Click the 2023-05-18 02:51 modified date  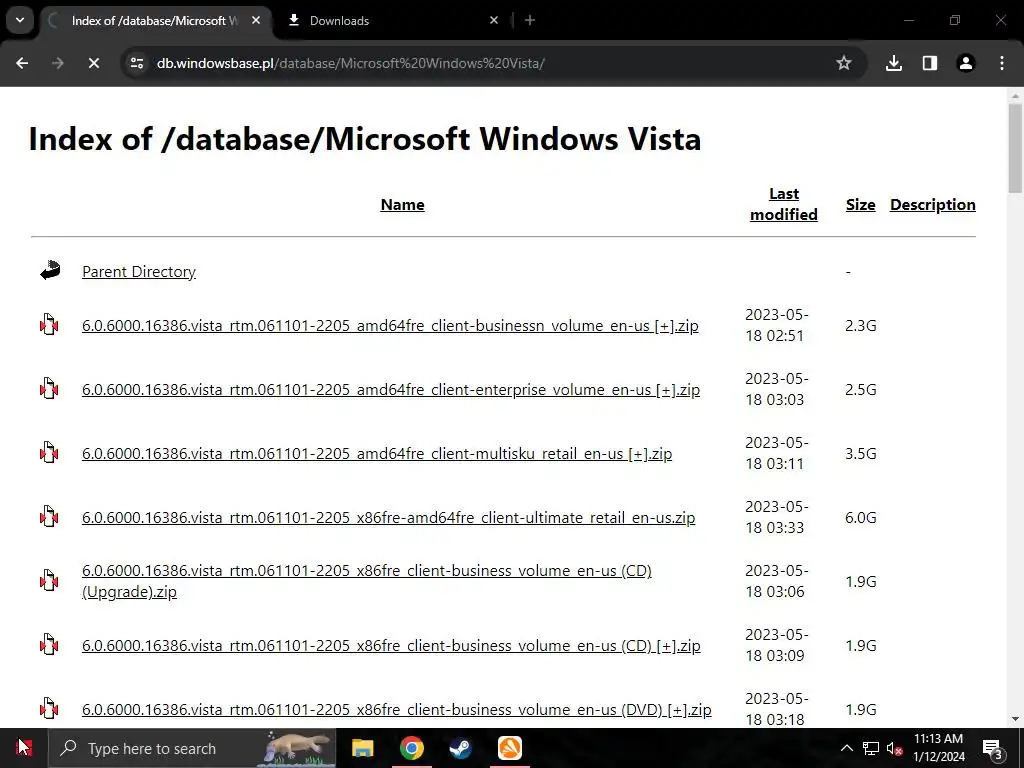(777, 325)
